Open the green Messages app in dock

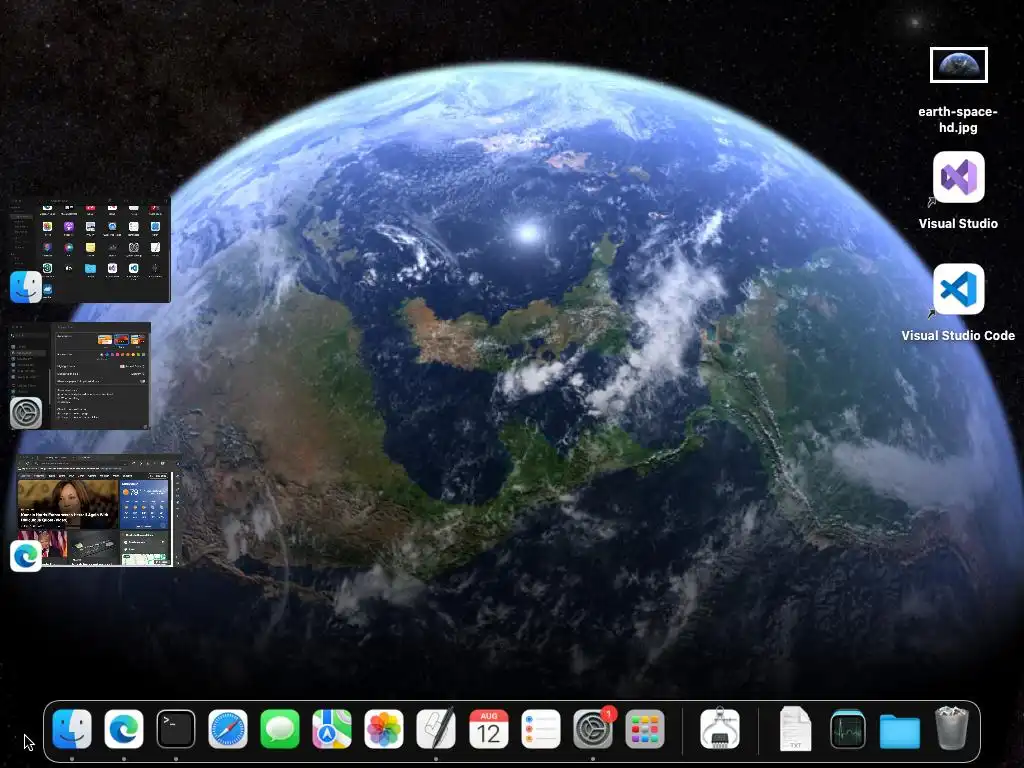click(280, 729)
